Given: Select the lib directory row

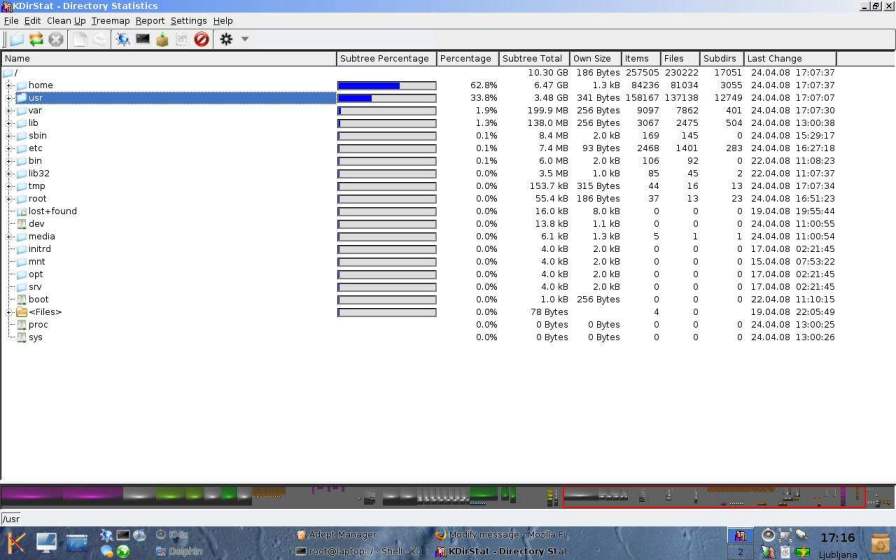Looking at the screenshot, I should pos(33,123).
